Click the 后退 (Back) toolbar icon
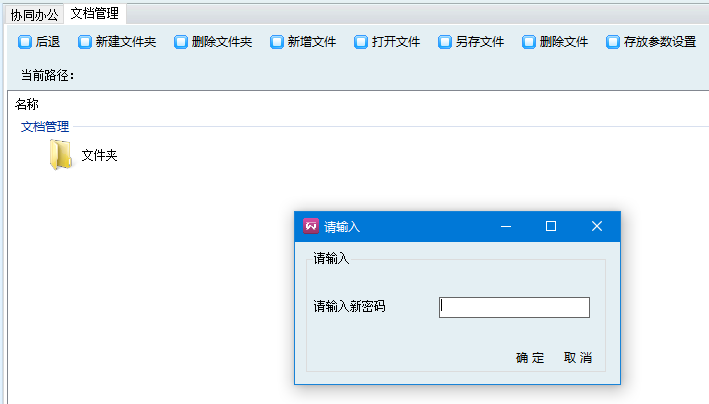This screenshot has height=404, width=709. pos(25,42)
